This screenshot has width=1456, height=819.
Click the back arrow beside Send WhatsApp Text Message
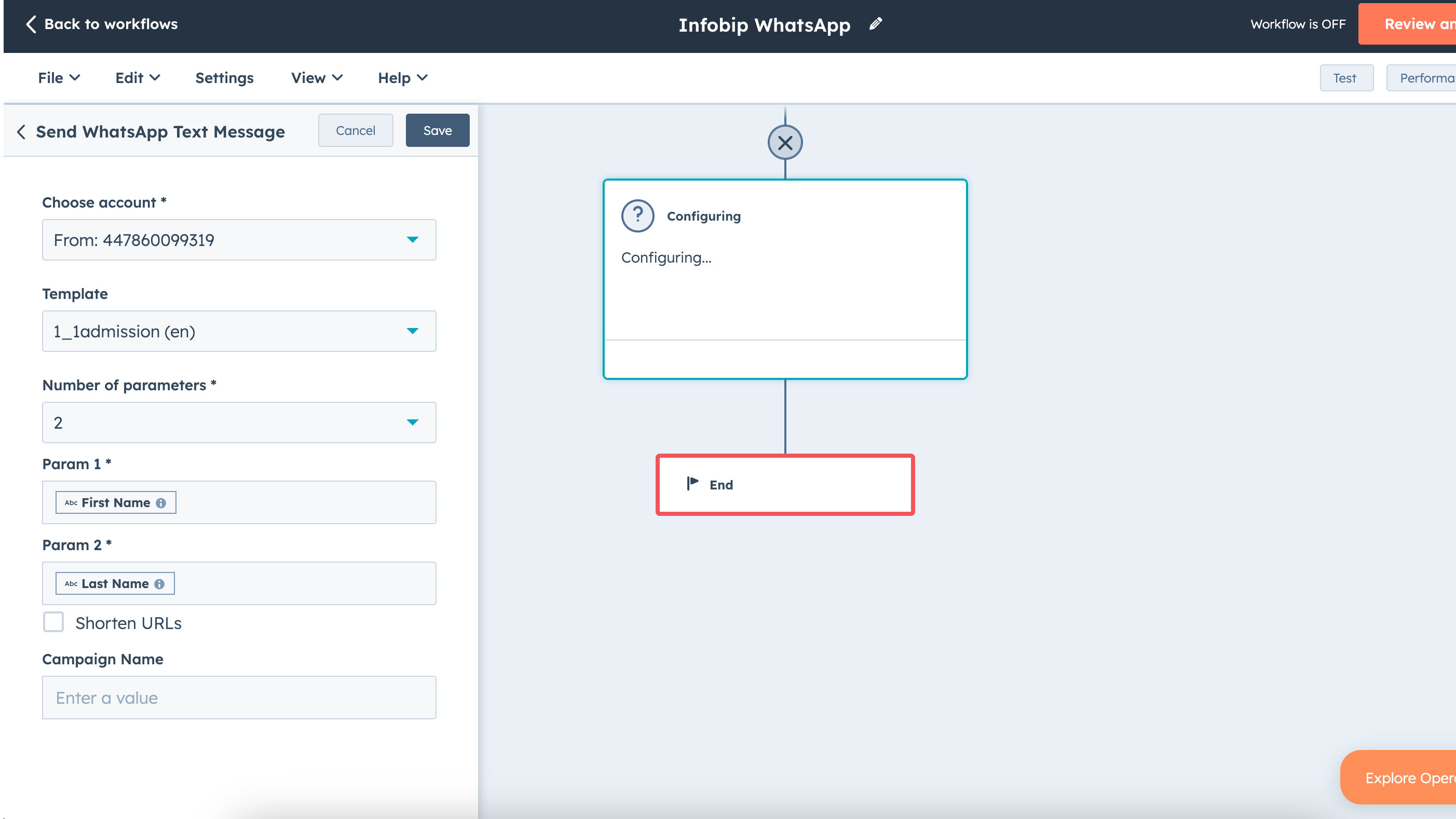(x=21, y=132)
